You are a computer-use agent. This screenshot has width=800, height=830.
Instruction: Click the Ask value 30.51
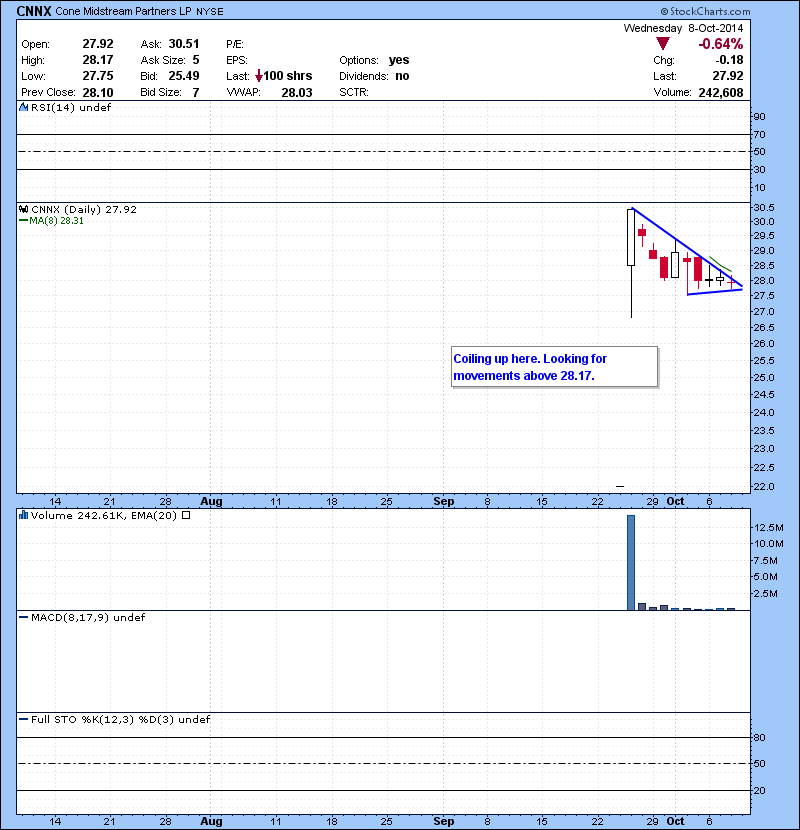tap(184, 44)
